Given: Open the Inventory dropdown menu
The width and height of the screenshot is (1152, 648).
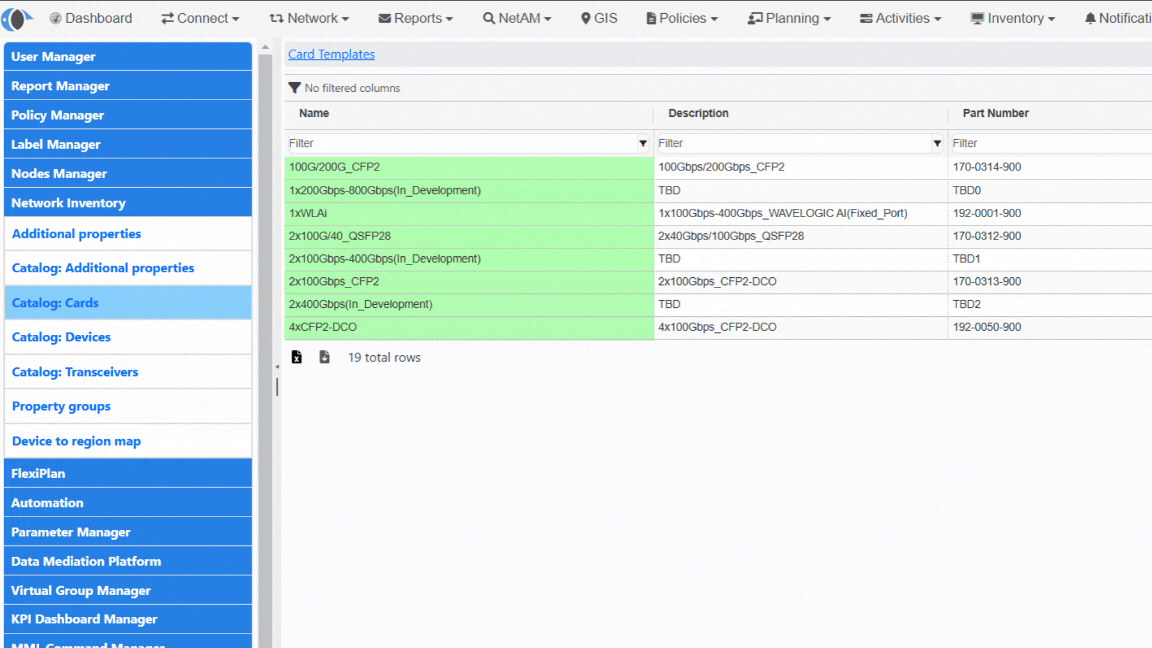Looking at the screenshot, I should [1012, 18].
